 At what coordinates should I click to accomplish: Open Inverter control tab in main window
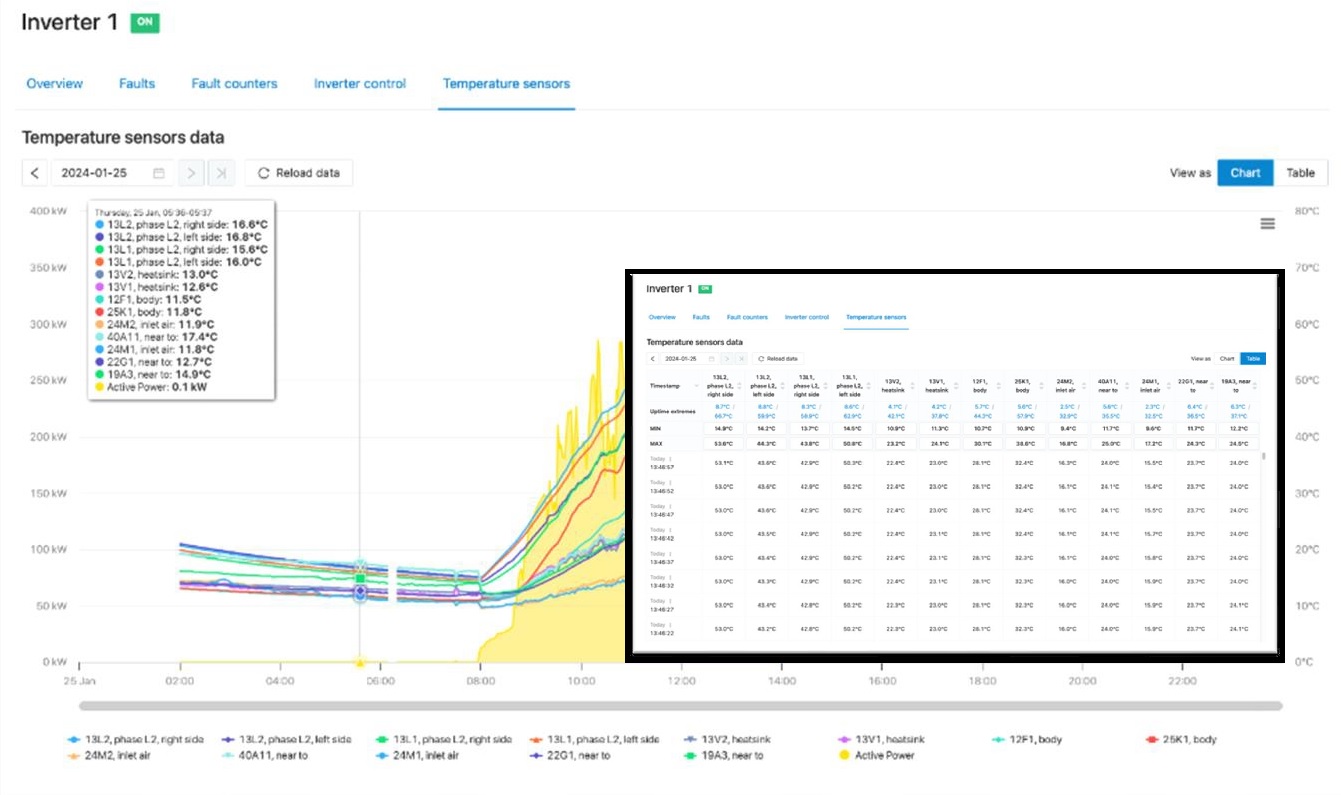(x=360, y=84)
